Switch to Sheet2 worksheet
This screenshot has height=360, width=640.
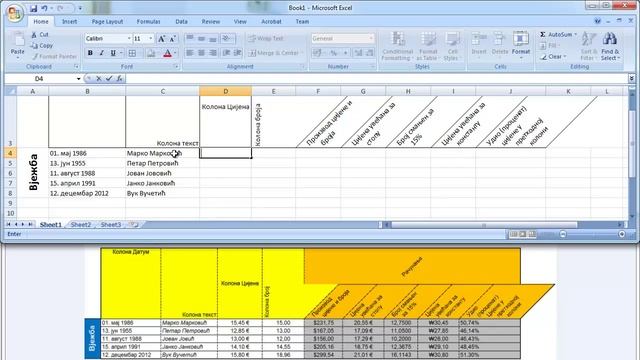pyautogui.click(x=81, y=224)
